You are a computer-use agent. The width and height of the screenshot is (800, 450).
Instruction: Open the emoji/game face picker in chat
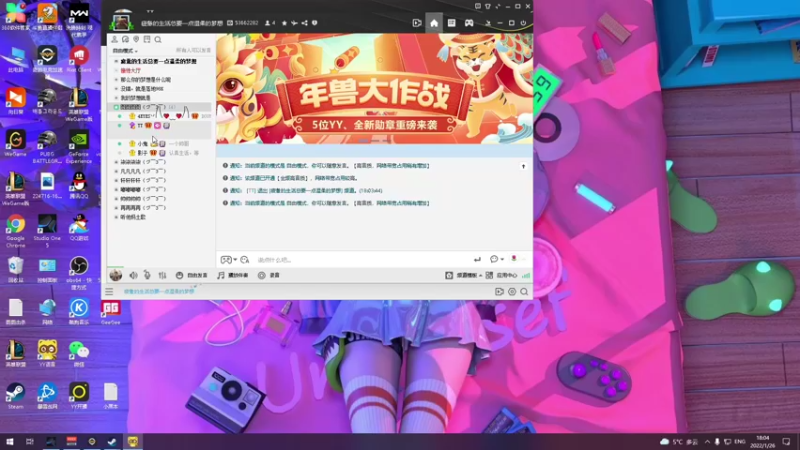pyautogui.click(x=226, y=260)
